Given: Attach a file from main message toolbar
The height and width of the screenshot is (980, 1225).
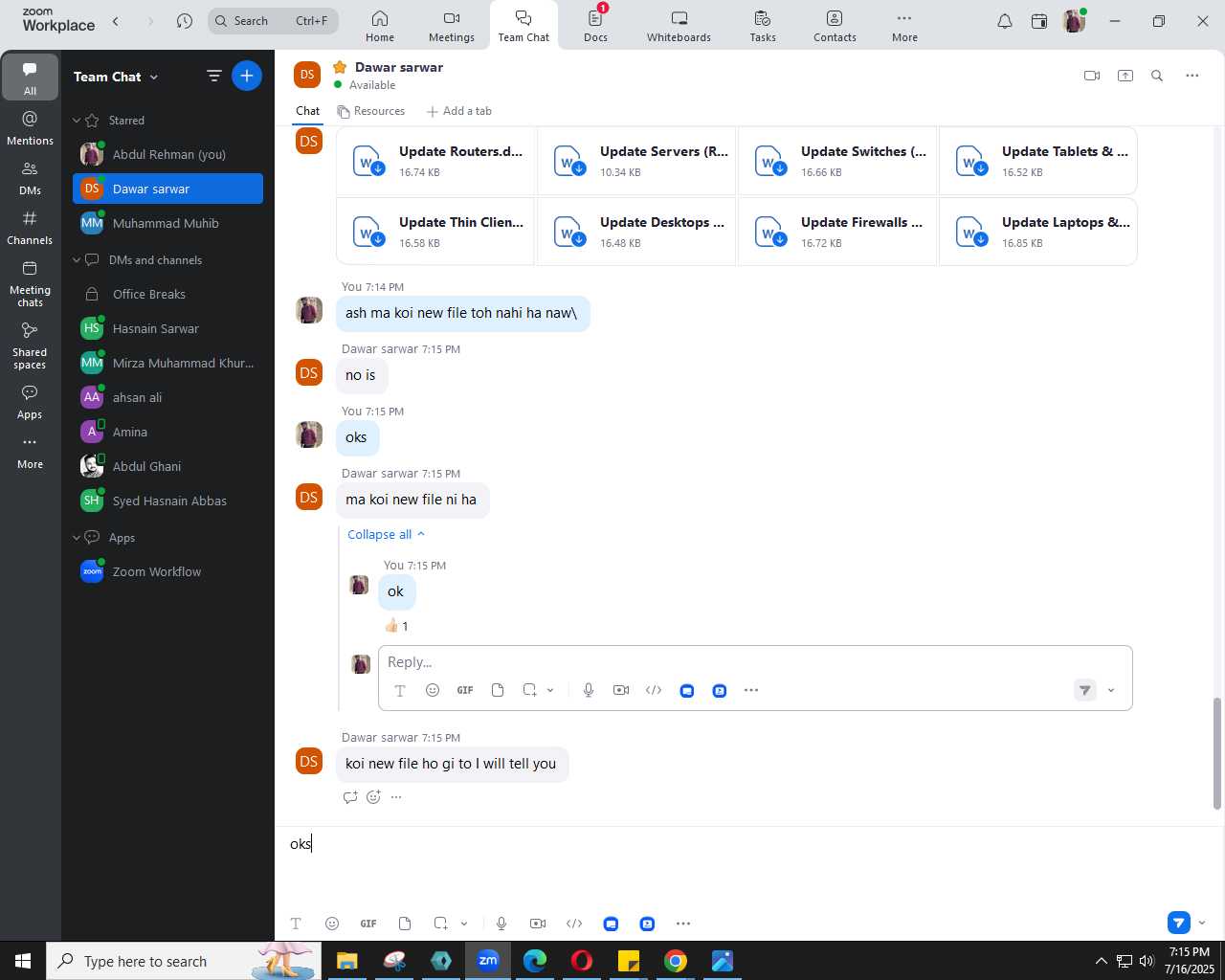Looking at the screenshot, I should (405, 924).
